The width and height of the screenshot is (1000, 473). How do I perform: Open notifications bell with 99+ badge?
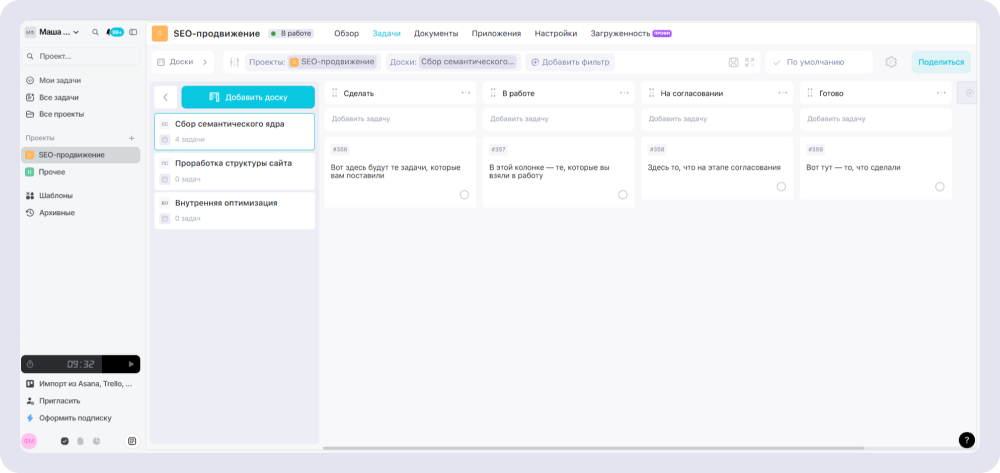coord(115,32)
